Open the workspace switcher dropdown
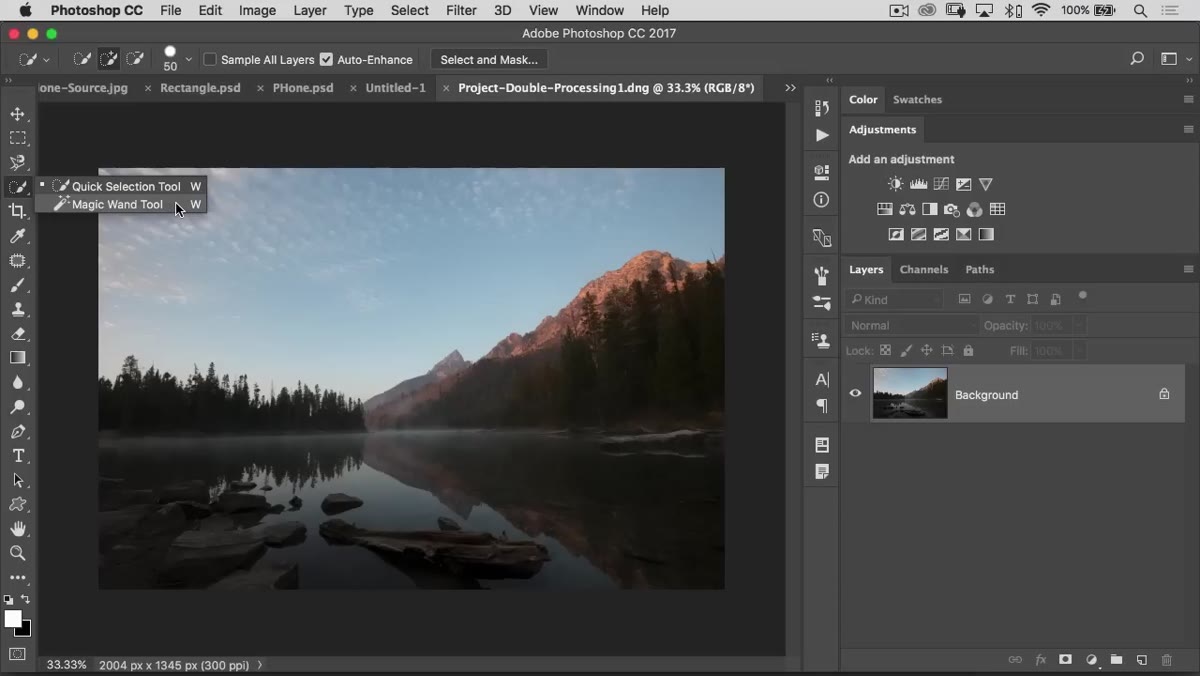 pos(1174,59)
